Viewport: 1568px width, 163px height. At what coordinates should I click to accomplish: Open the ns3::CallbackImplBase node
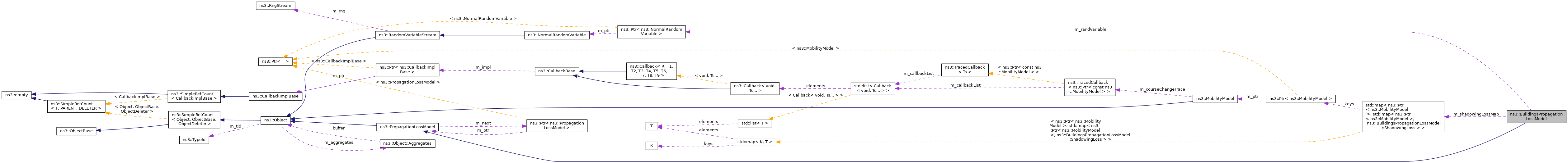point(276,96)
